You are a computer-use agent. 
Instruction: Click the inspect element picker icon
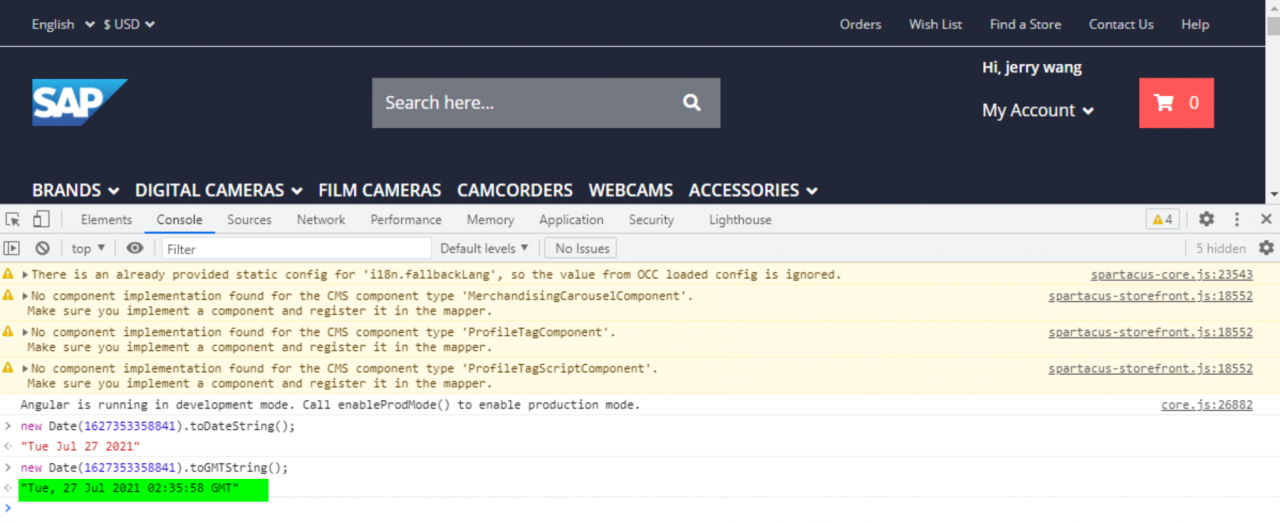coord(13,220)
